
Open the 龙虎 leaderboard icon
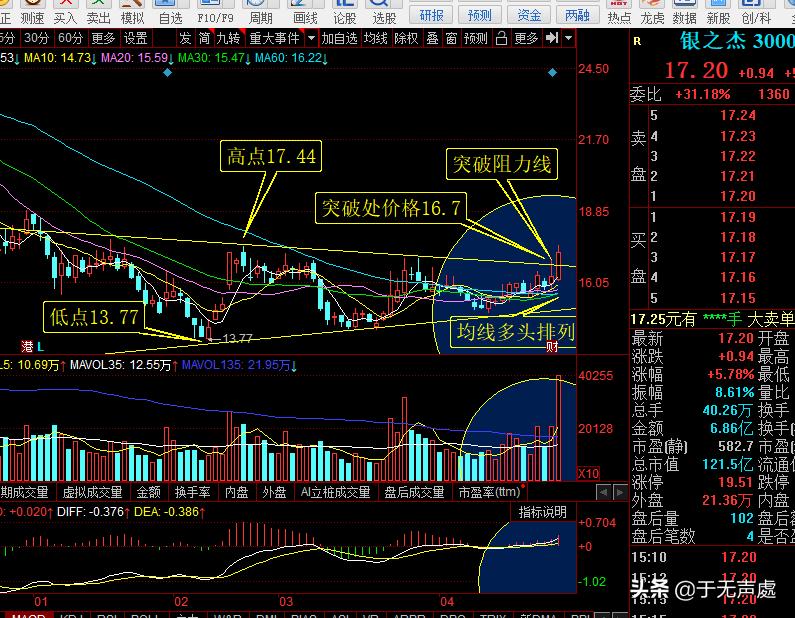click(x=652, y=13)
